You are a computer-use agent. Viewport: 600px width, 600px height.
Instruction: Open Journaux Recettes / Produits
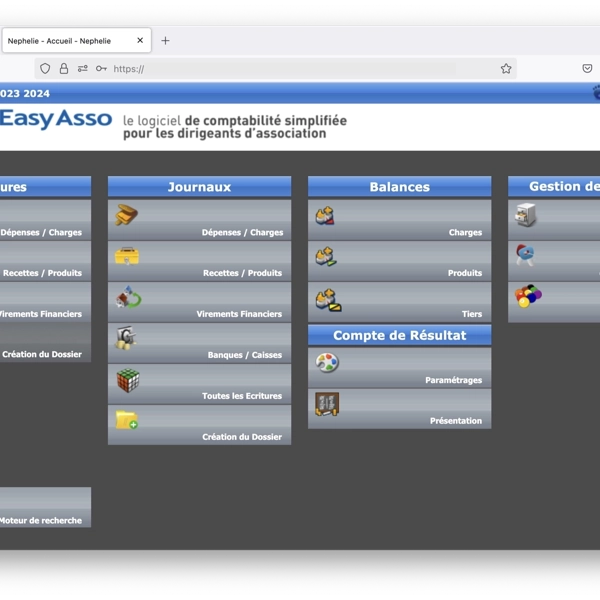[x=199, y=261]
